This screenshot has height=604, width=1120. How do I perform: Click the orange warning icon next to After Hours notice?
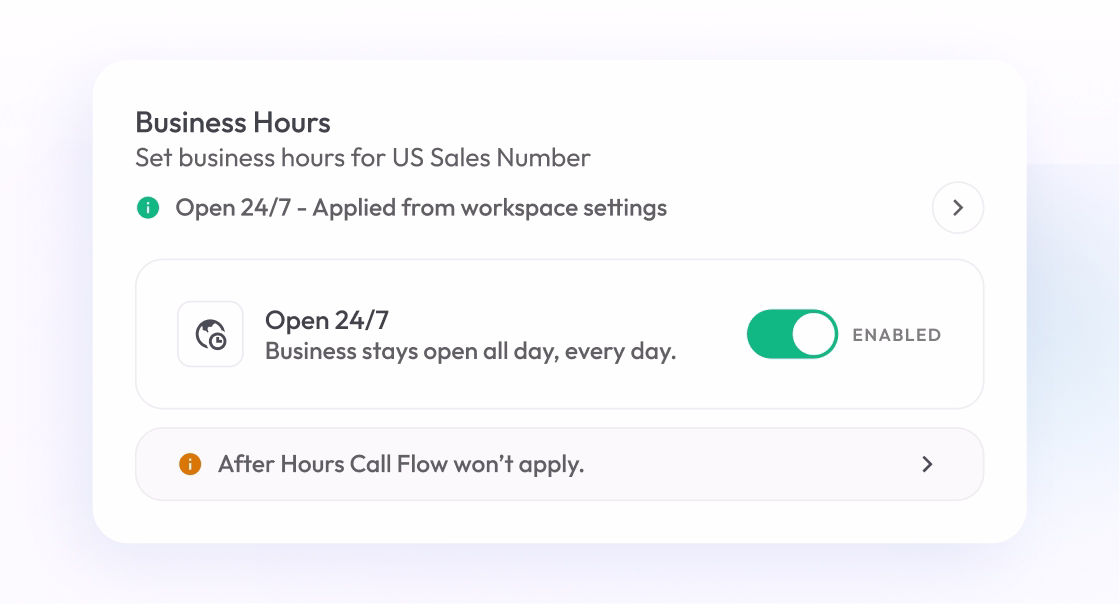pos(190,463)
